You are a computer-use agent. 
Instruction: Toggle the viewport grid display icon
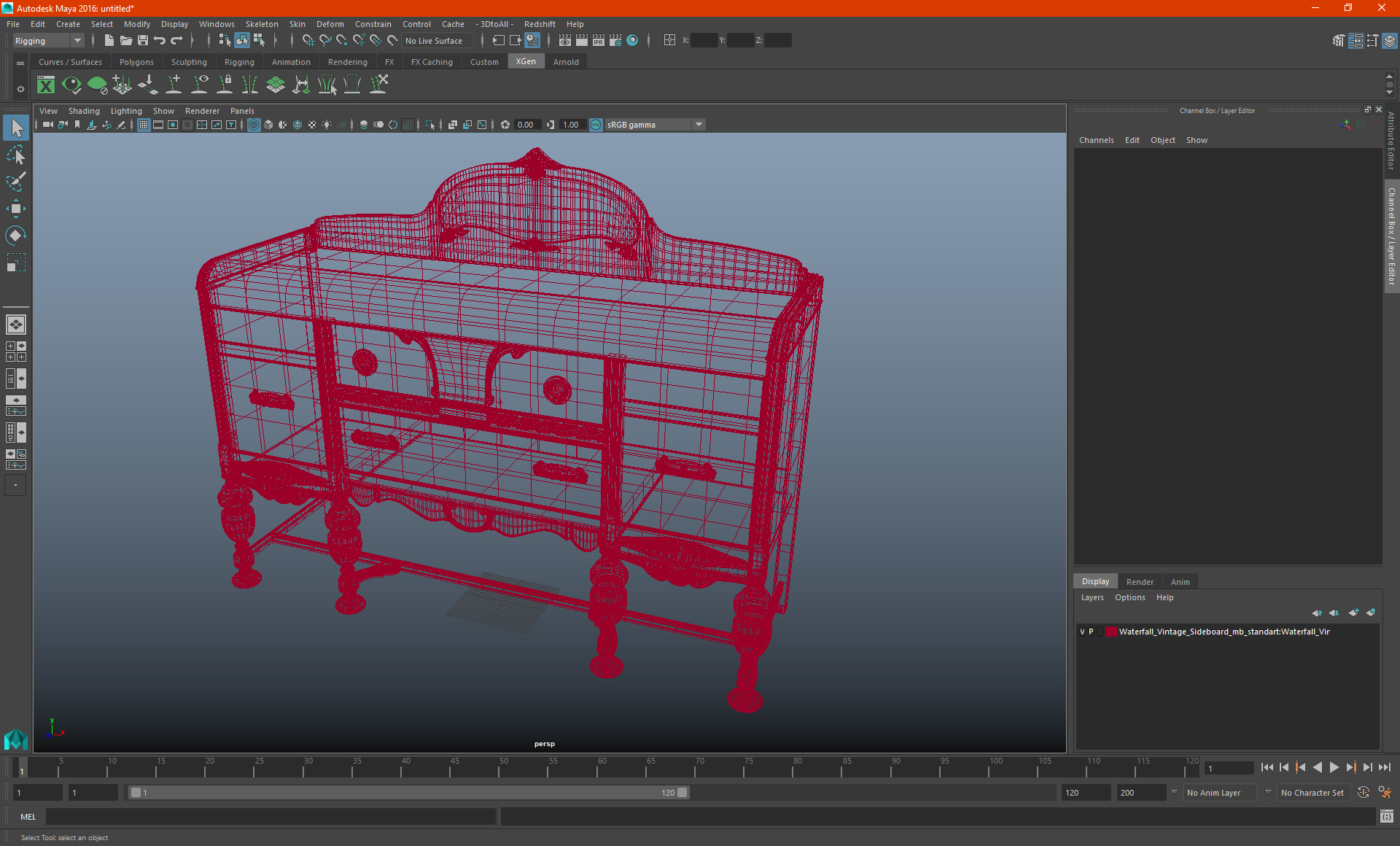(x=144, y=125)
